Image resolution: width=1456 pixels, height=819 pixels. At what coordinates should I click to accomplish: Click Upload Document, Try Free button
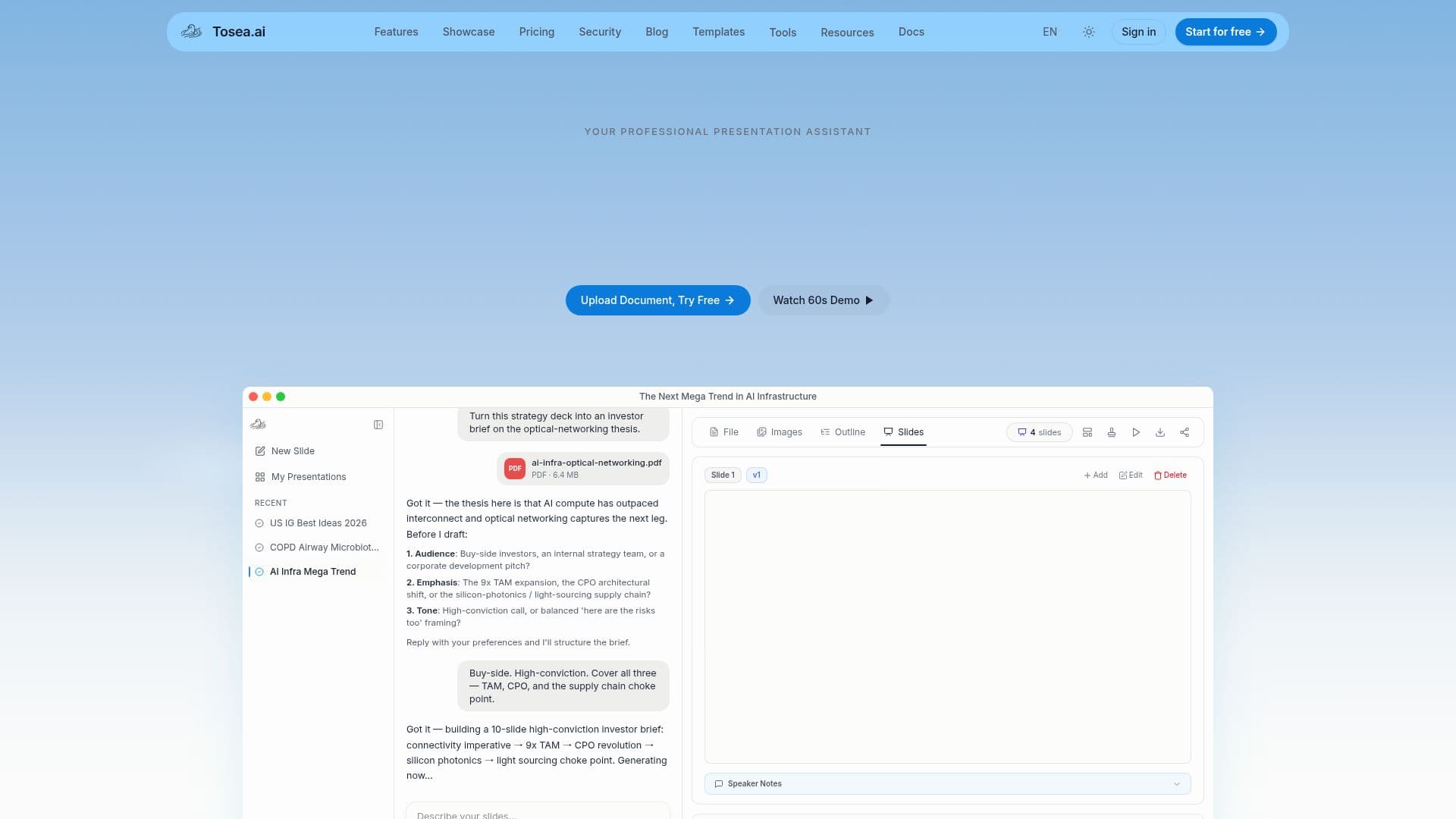[x=657, y=300]
